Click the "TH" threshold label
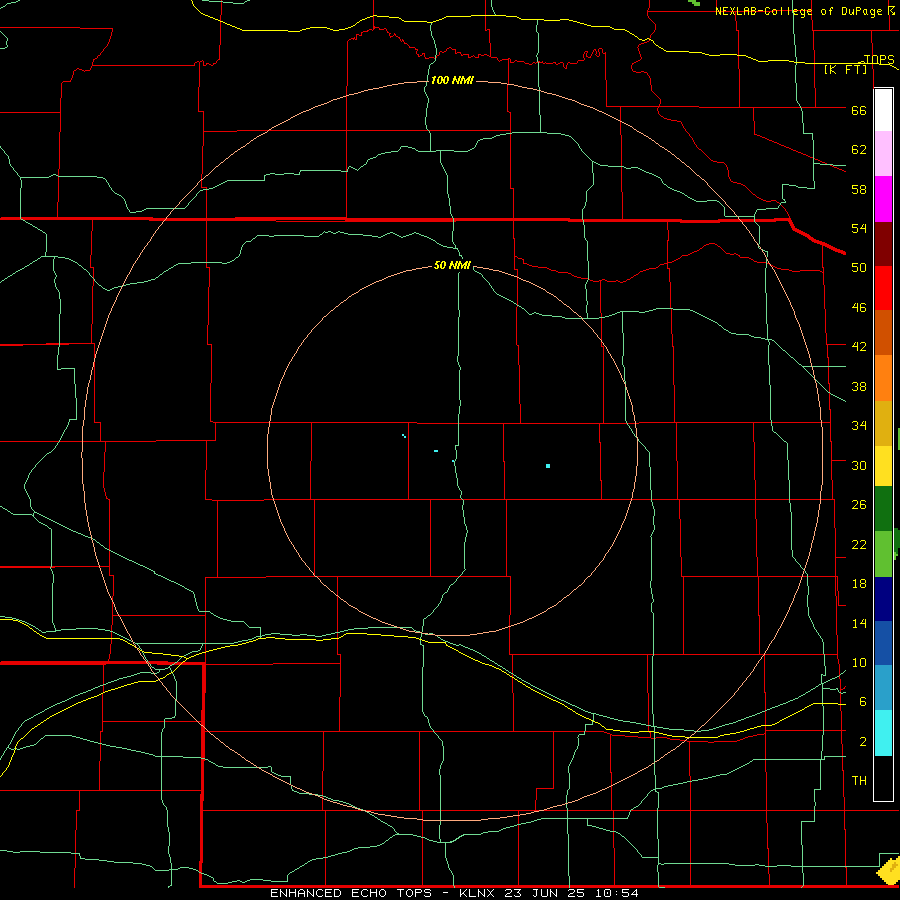Viewport: 900px width, 900px height. (x=859, y=781)
